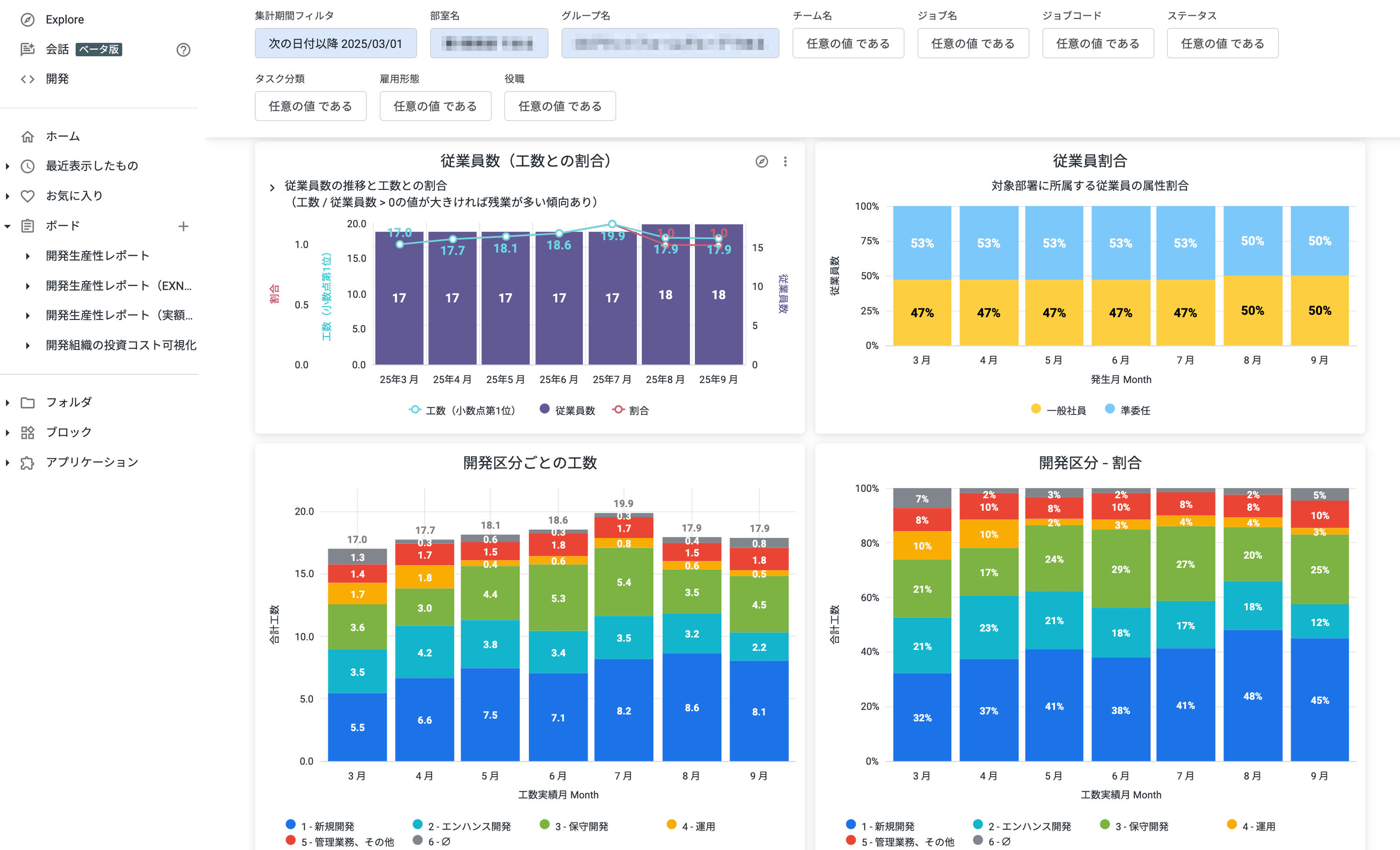
Task: Click the 開発 code brackets icon
Action: click(27, 79)
